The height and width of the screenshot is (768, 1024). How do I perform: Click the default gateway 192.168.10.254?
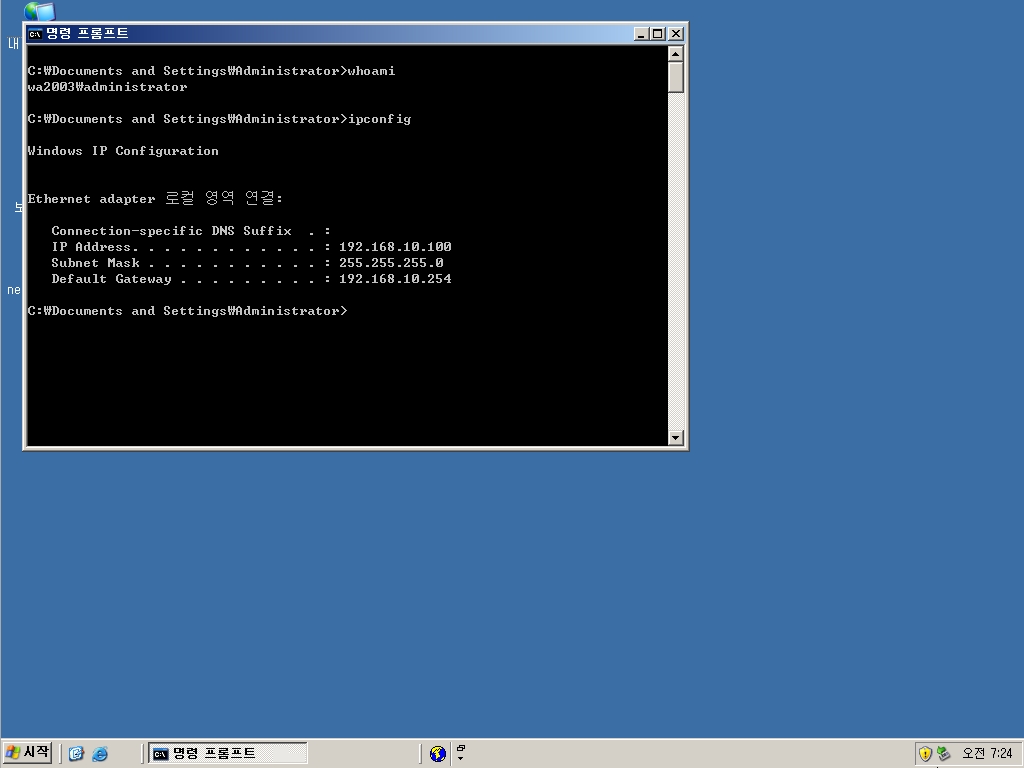pyautogui.click(x=395, y=279)
